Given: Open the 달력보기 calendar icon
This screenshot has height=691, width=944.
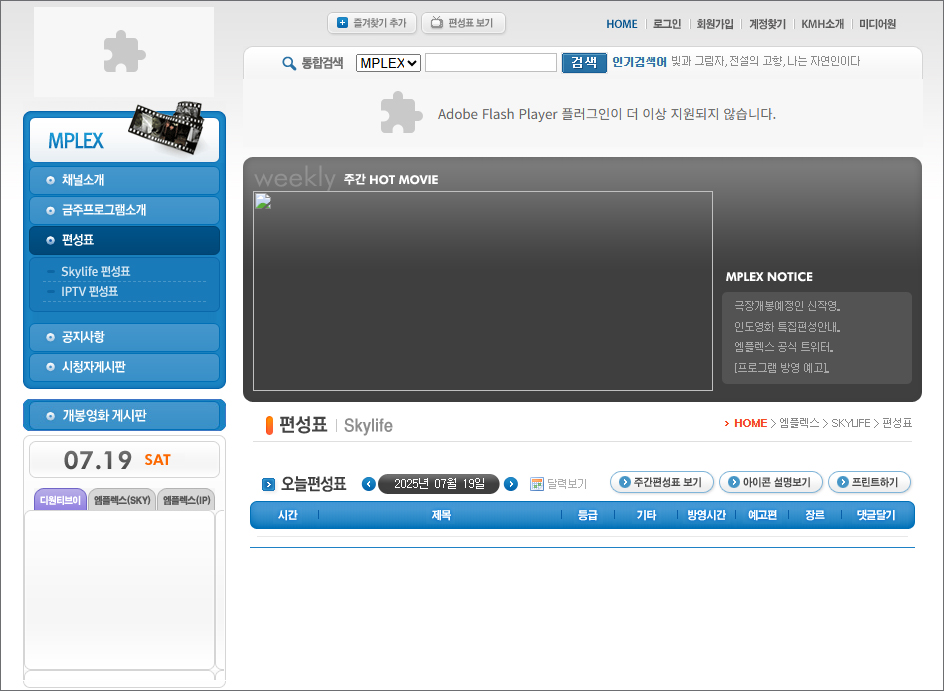Looking at the screenshot, I should tap(537, 483).
